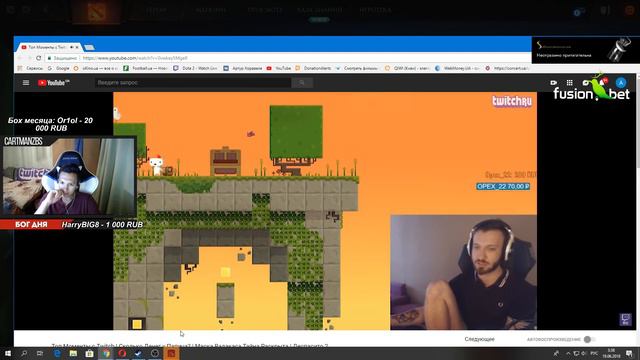Open the Dota 2 - Watch bookmark
The image size is (640, 360).
click(x=195, y=68)
